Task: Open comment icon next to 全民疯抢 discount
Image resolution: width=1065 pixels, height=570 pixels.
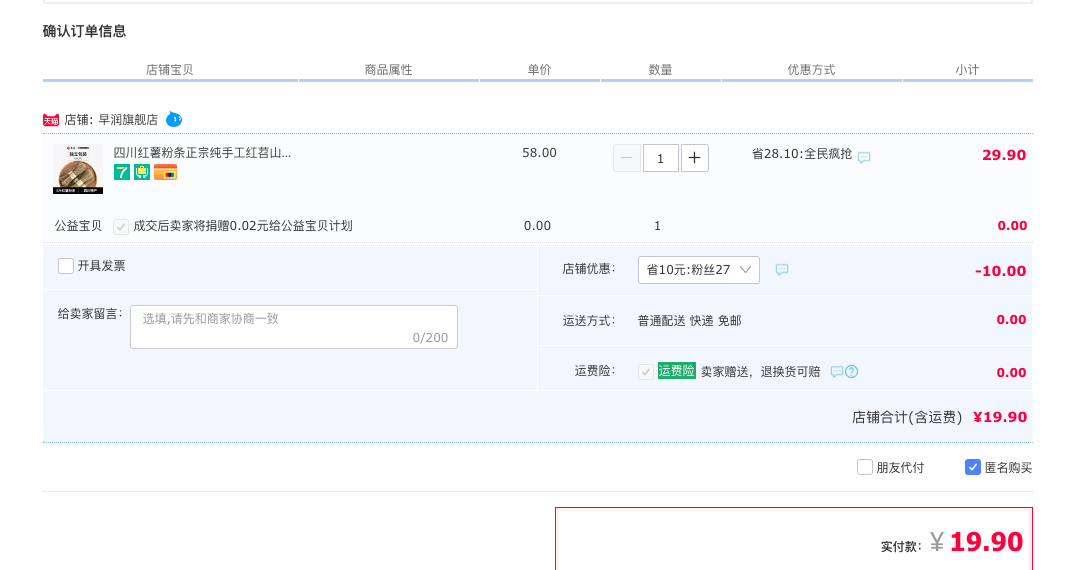Action: coord(864,157)
